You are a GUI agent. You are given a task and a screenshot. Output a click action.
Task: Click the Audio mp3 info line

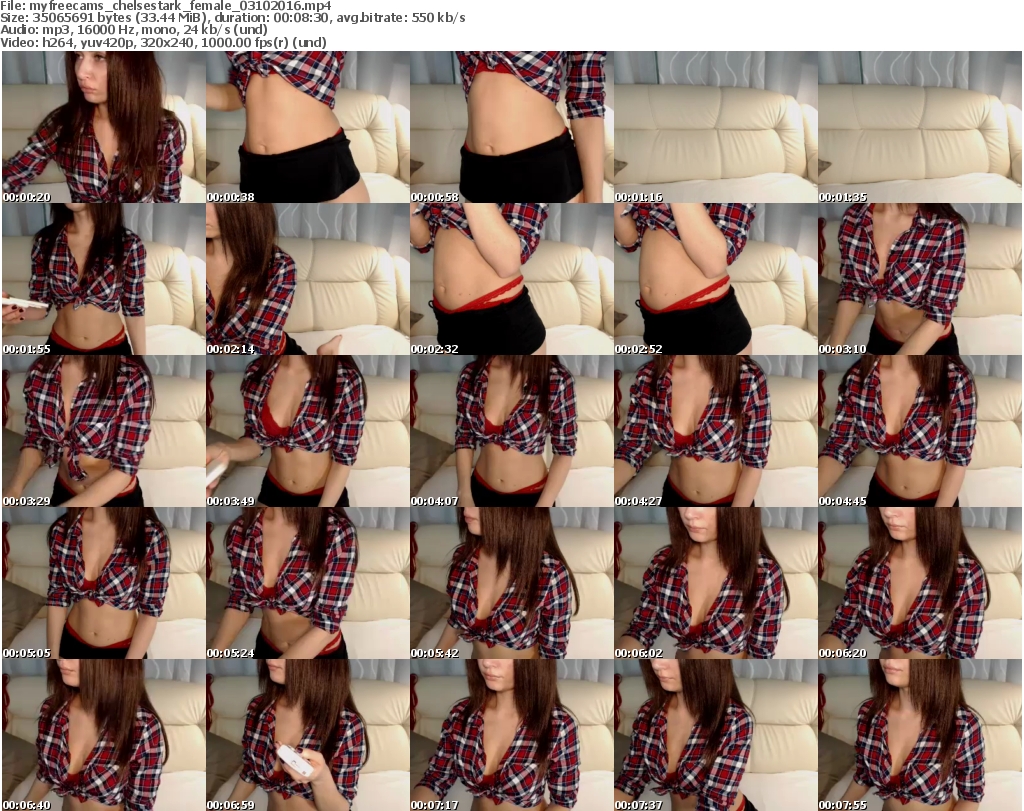pos(134,30)
